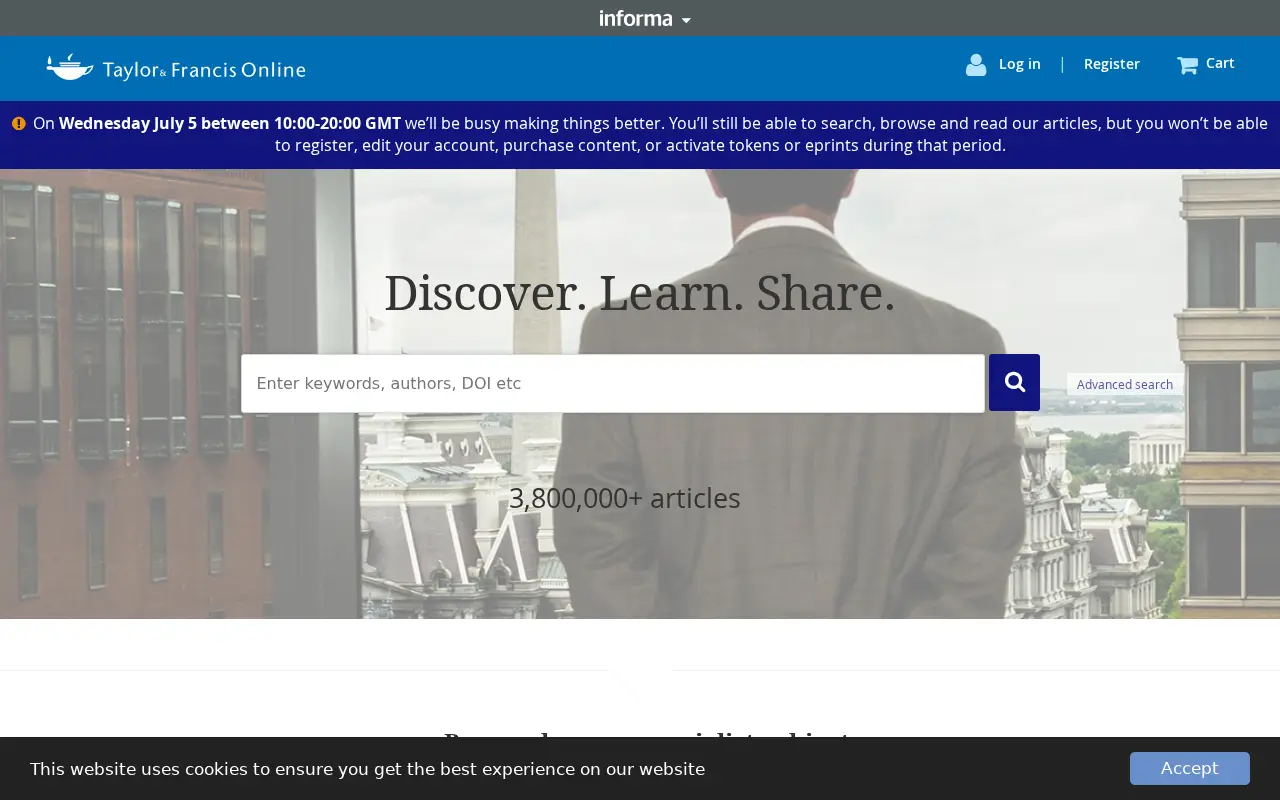This screenshot has width=1280, height=800.
Task: Click the user profile icon beside Log in
Action: click(x=976, y=65)
